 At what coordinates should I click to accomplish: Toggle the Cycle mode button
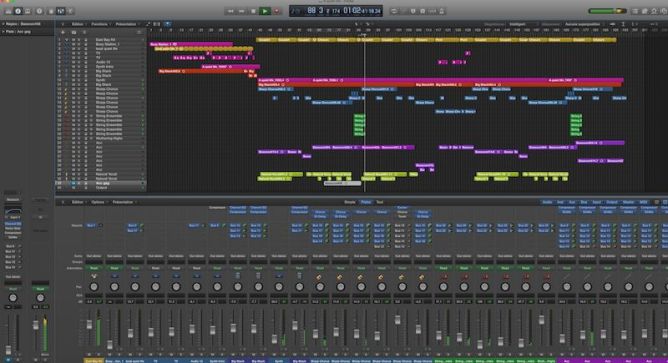[x=394, y=11]
